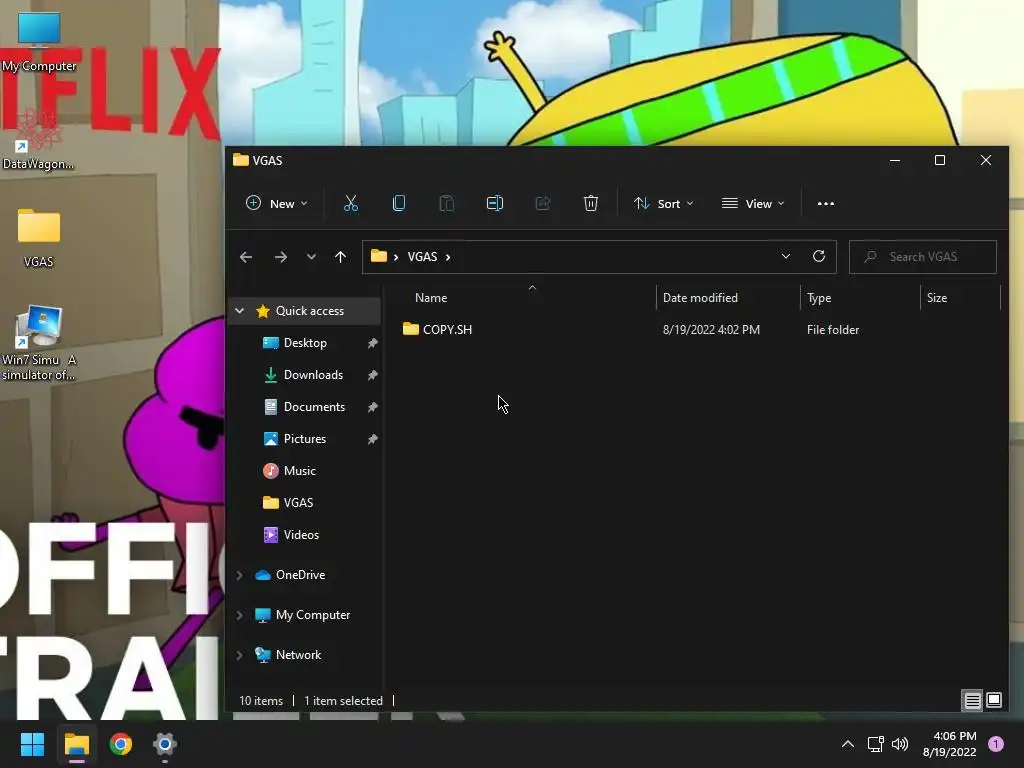Click File folder type cell
The image size is (1024, 768).
[833, 330]
